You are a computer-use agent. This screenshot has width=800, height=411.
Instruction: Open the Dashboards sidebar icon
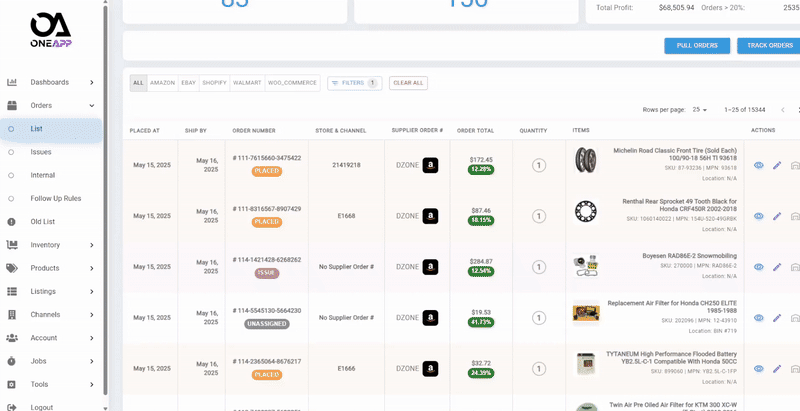(11, 82)
